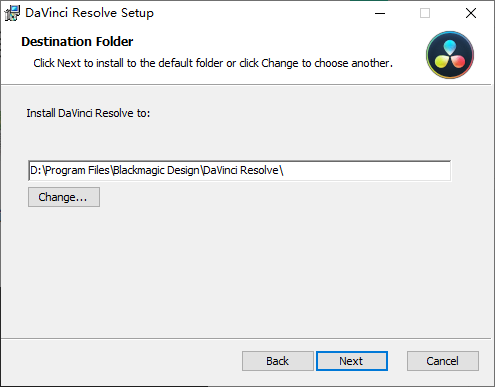
Task: Click the greyed-out maximize button
Action: 425,13
